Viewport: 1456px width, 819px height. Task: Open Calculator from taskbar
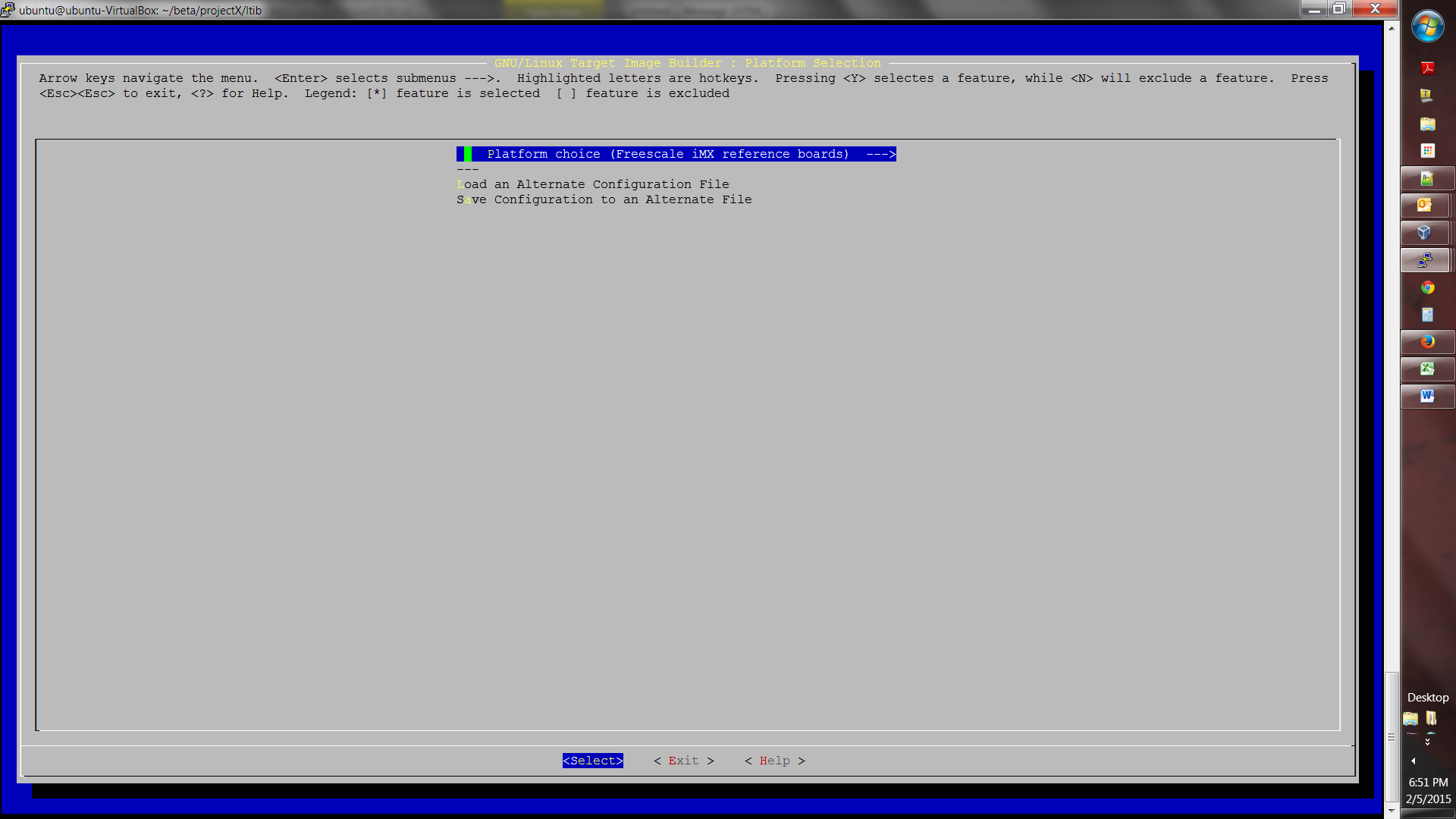tap(1427, 315)
